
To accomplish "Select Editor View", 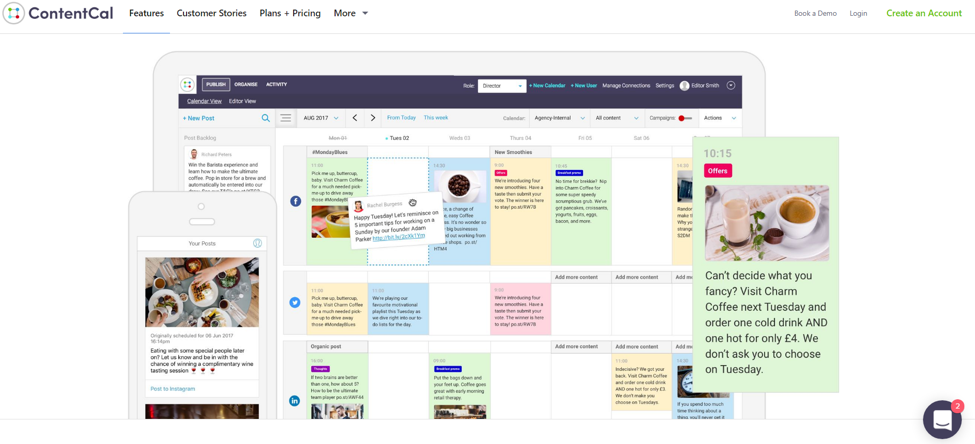I will pyautogui.click(x=243, y=101).
